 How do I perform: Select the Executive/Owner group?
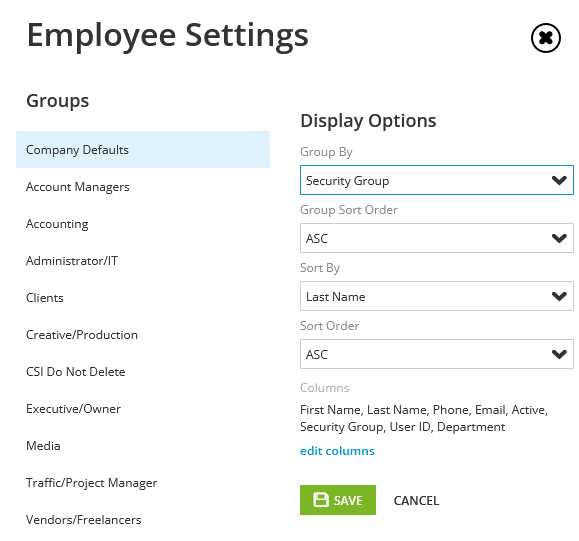143,409
